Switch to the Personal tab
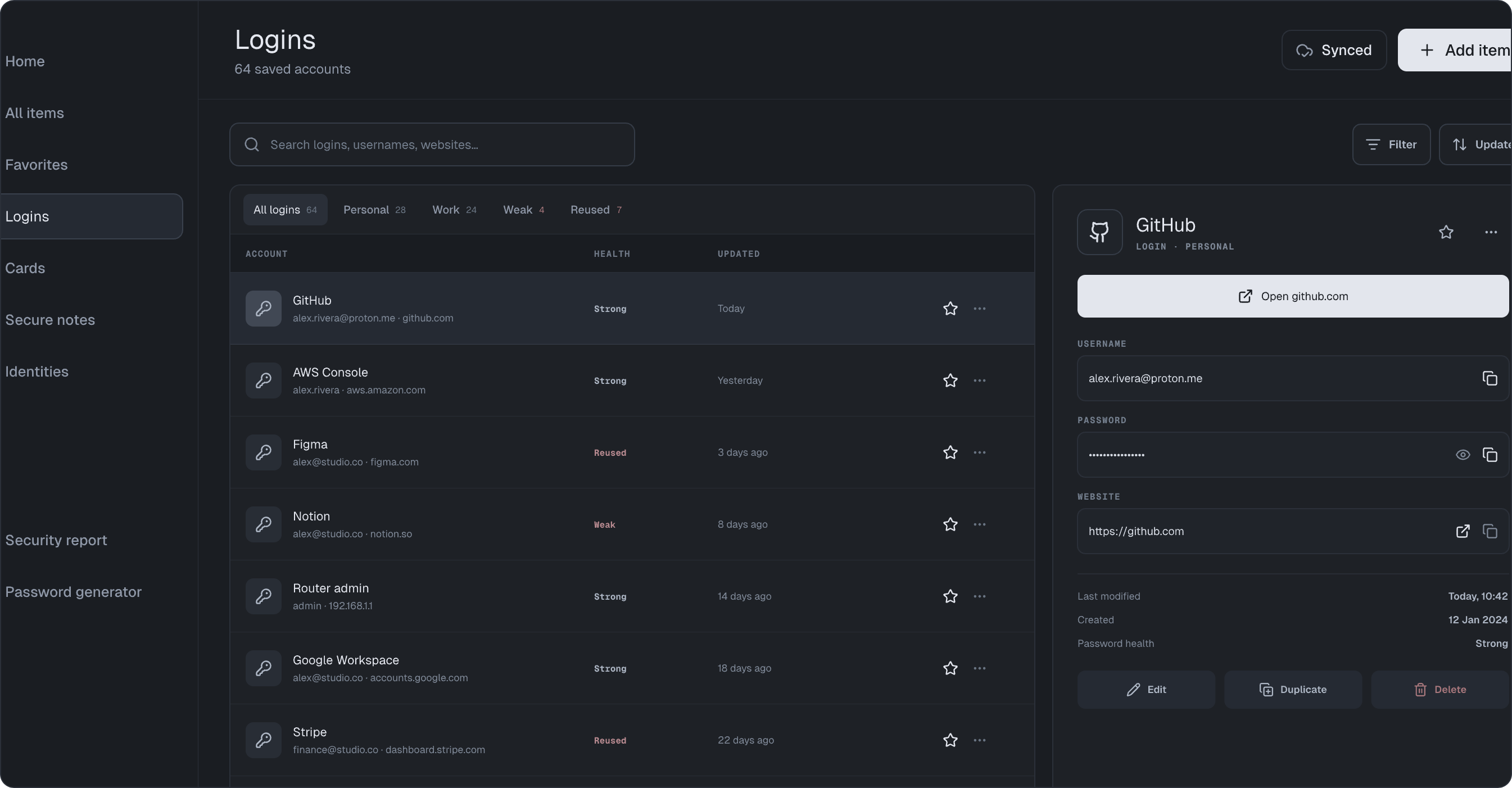 [374, 210]
